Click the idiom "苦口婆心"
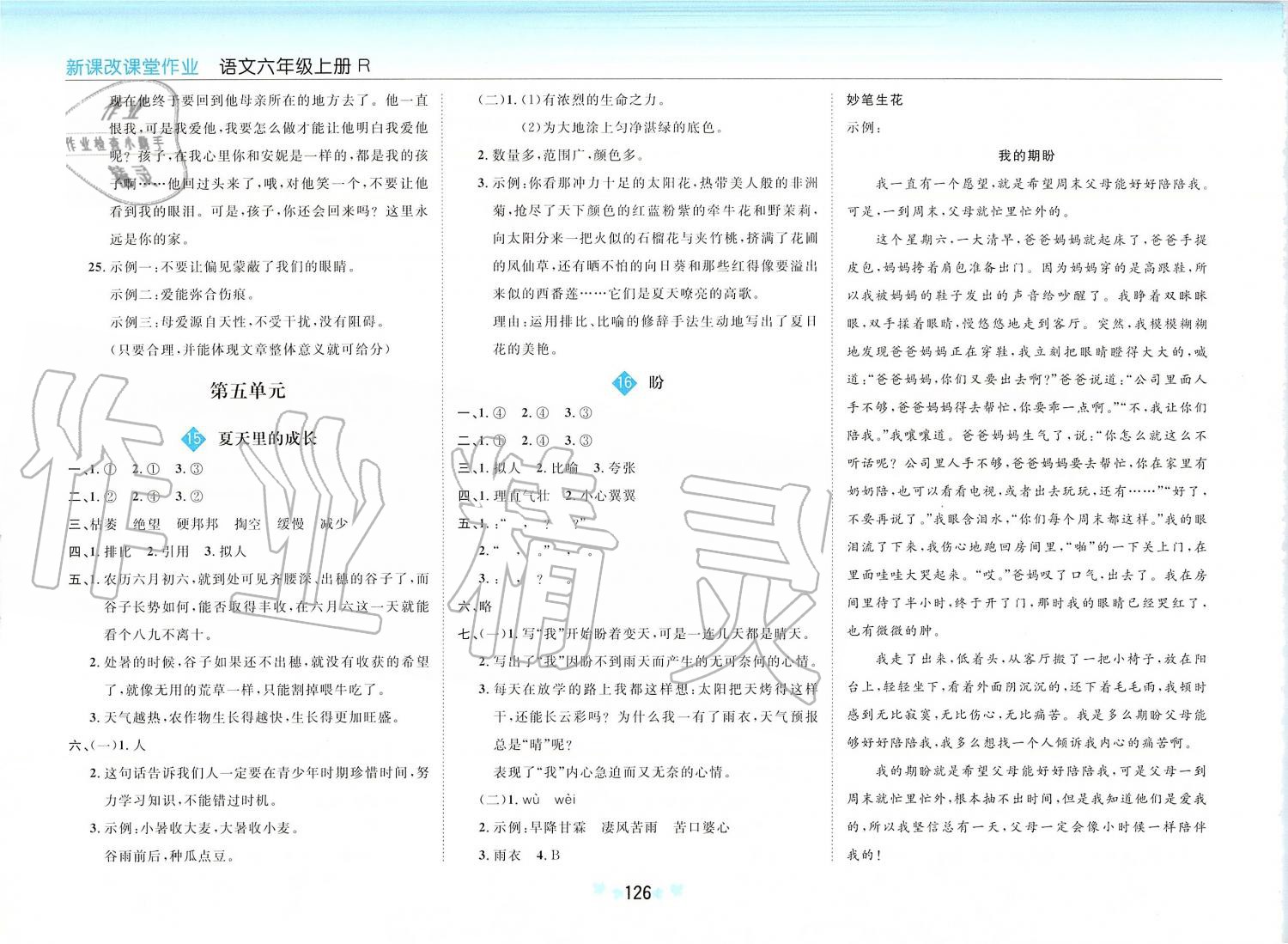1288x944 pixels. 703,827
